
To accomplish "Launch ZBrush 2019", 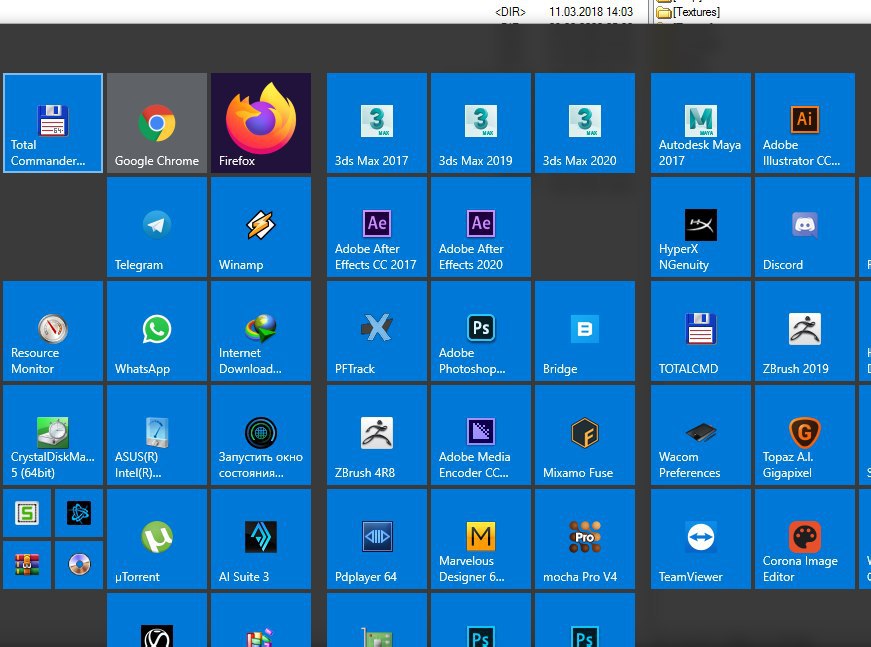I will point(804,331).
